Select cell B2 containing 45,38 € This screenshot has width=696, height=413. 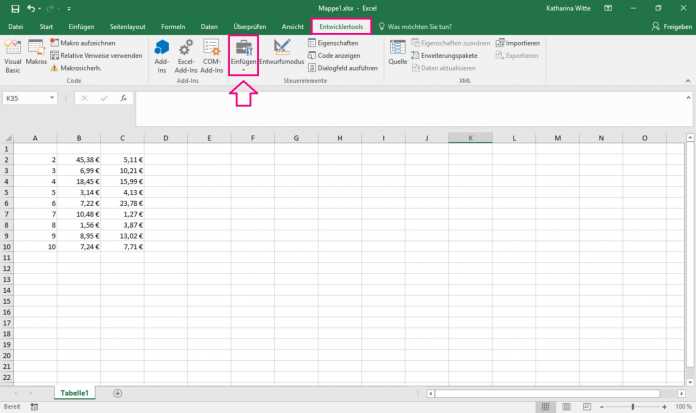point(78,159)
